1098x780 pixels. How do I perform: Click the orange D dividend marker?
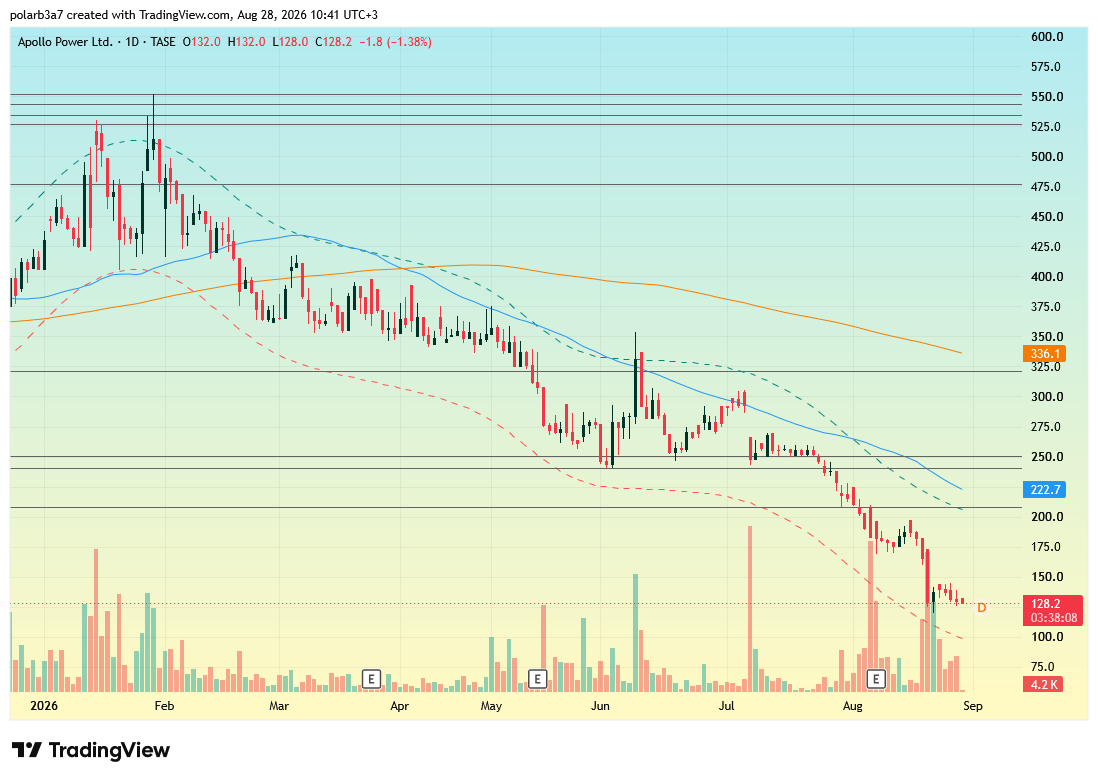982,608
